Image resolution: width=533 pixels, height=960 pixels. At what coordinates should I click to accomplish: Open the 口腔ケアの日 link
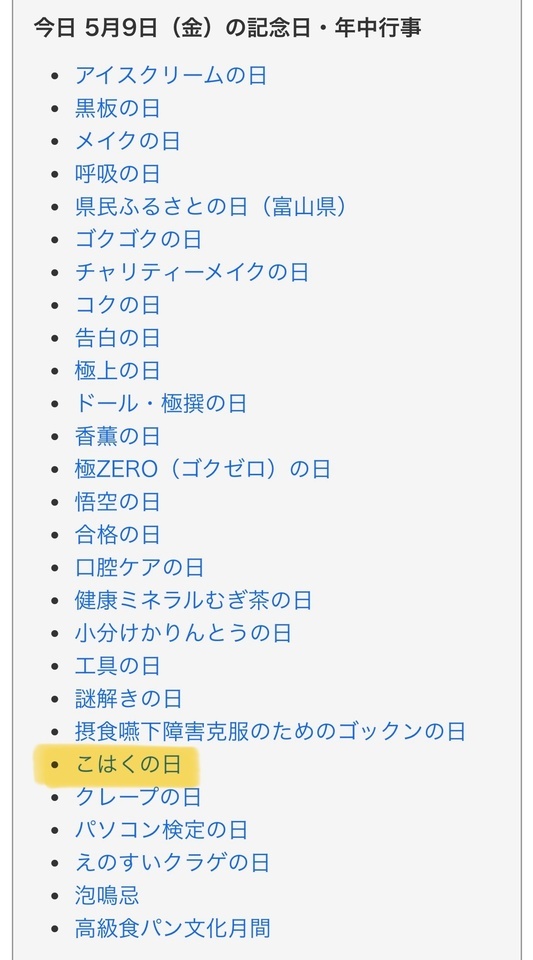[x=140, y=568]
